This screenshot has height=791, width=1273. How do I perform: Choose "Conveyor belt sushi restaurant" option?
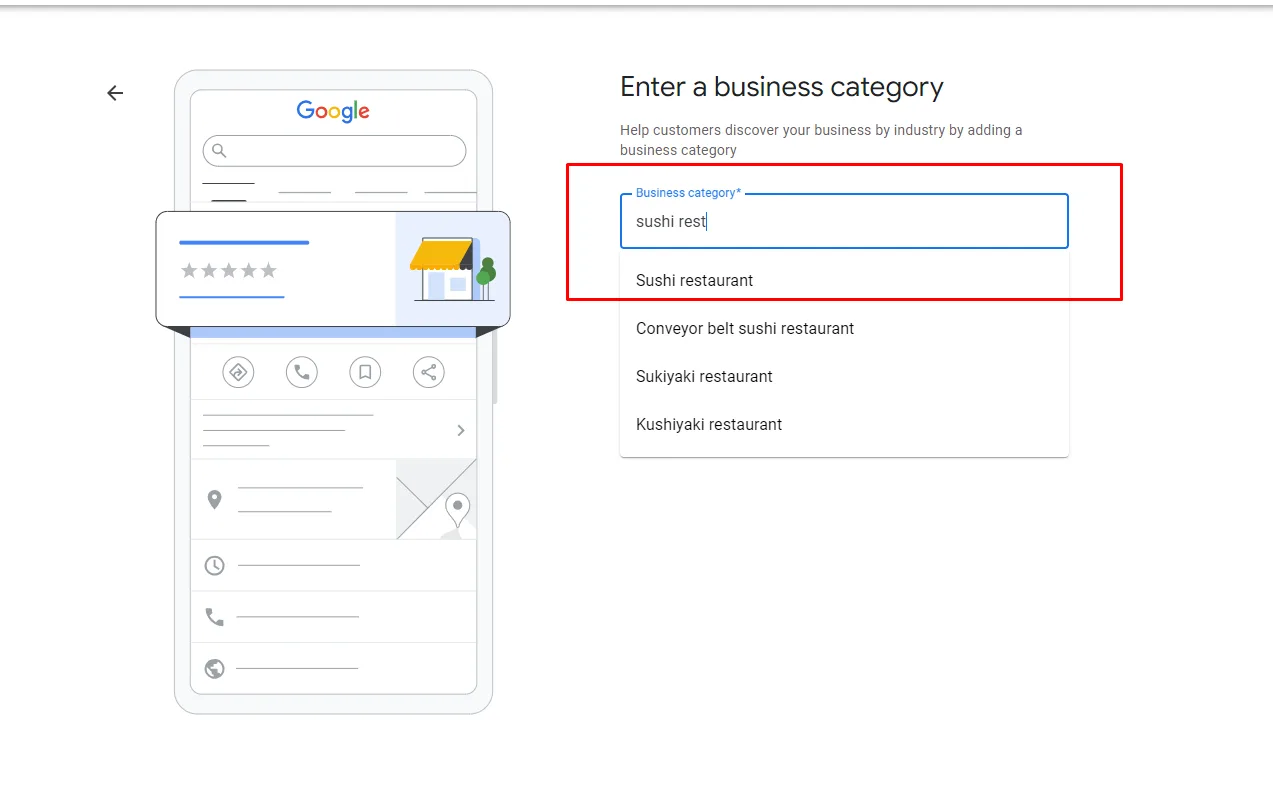tap(745, 328)
